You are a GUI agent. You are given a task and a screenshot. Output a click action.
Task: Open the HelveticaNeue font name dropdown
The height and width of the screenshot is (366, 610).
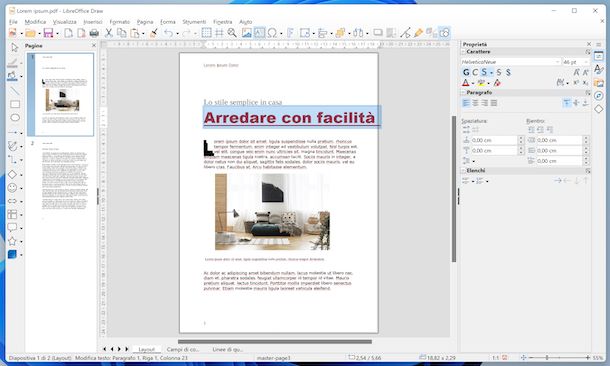pos(557,62)
